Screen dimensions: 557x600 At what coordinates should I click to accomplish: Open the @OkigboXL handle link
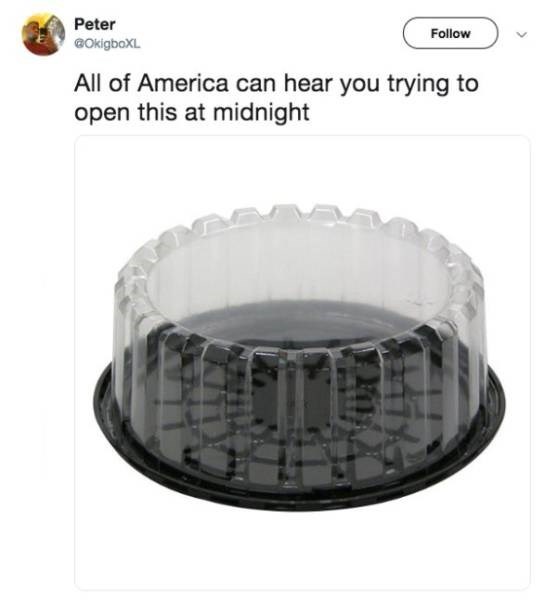click(107, 44)
